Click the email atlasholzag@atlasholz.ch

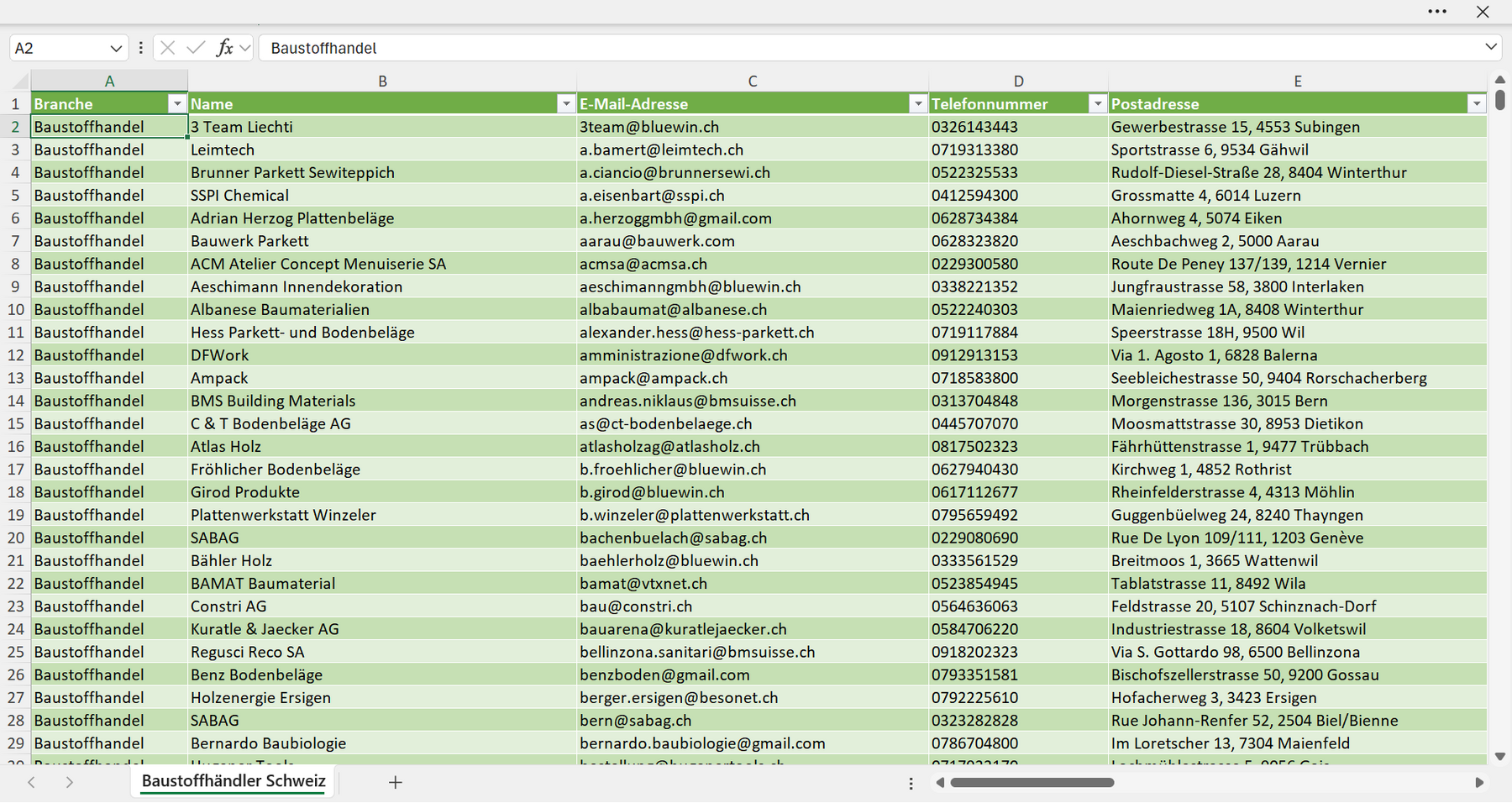669,446
